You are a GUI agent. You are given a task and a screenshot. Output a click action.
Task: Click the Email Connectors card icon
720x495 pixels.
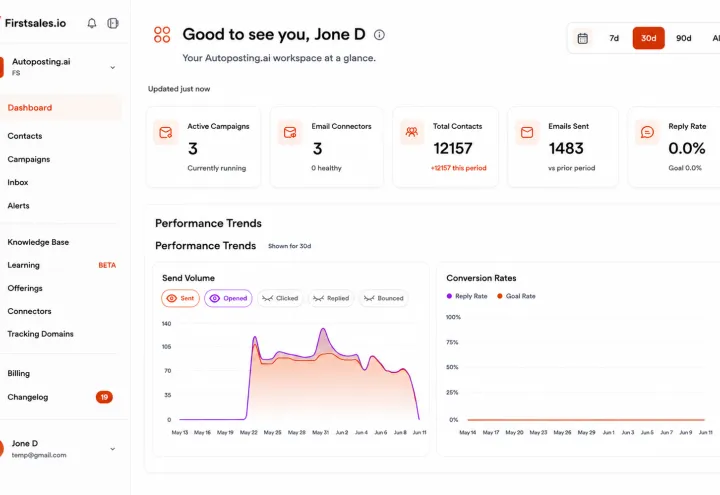(290, 132)
